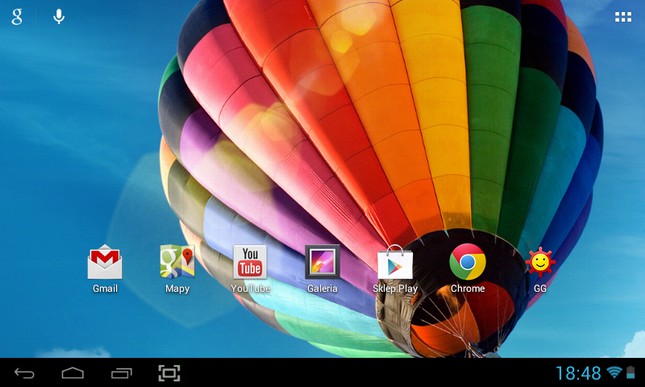Tap the 18:48 clock

coord(578,373)
